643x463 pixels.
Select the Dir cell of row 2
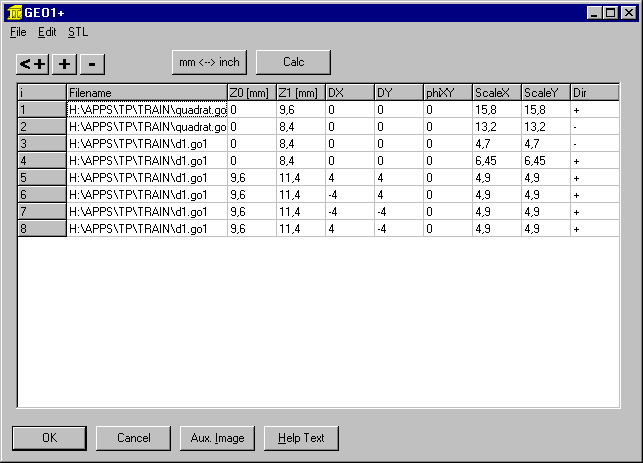[x=595, y=127]
